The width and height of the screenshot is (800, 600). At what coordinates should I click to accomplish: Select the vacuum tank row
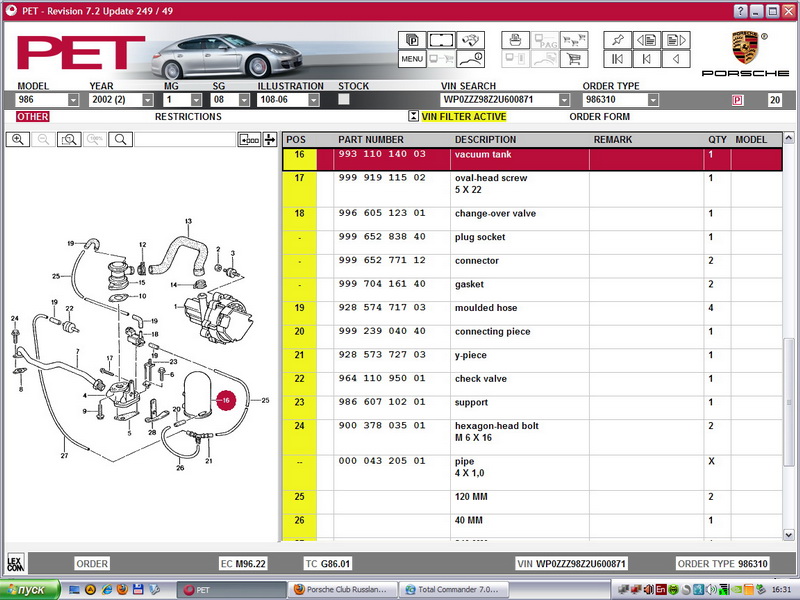[x=532, y=159]
